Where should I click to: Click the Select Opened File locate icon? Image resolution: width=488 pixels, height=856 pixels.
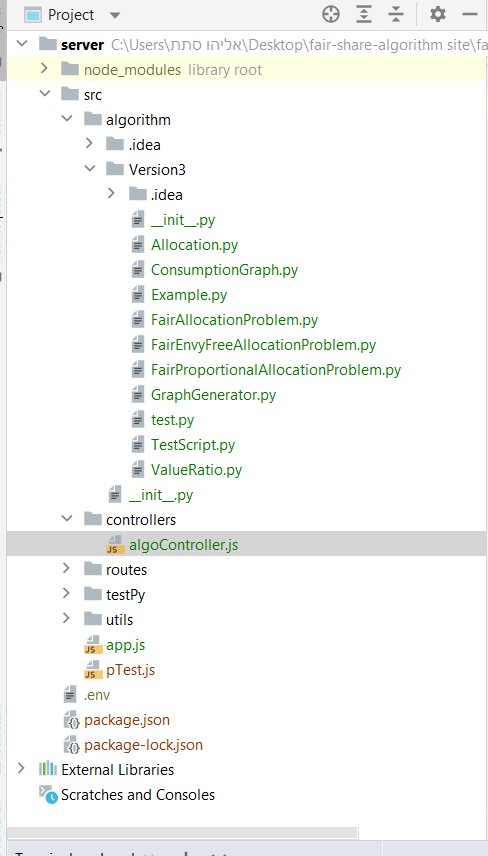[331, 14]
